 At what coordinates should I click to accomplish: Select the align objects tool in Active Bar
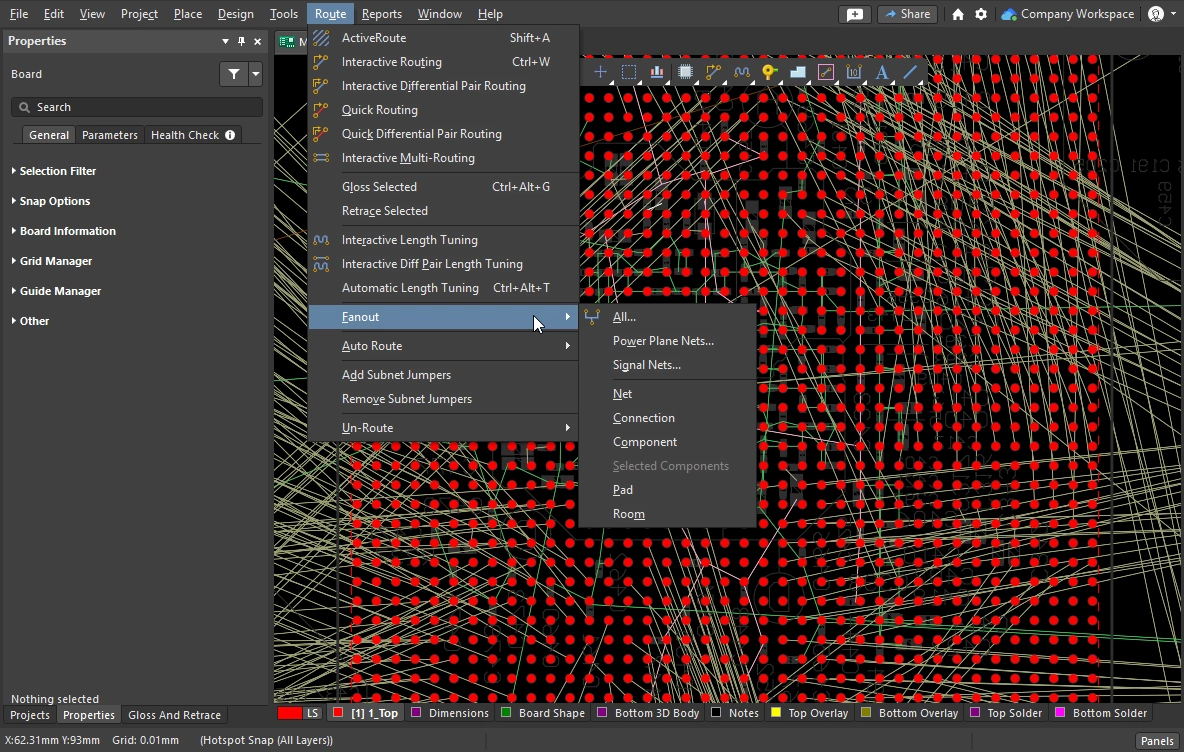click(x=656, y=72)
